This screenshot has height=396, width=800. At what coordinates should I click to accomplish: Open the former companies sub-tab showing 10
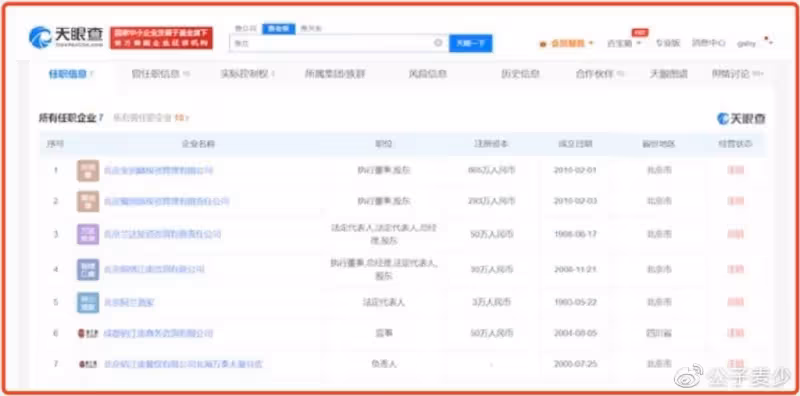151,118
